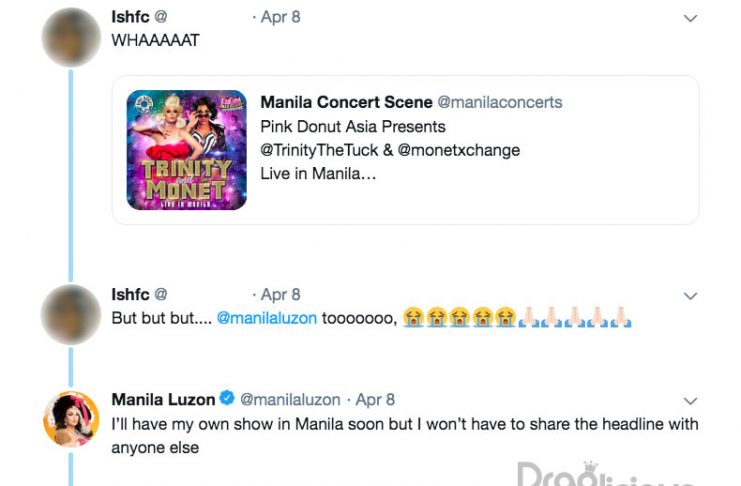Follow the blue @manilaluzon mention link
Image resolution: width=741 pixels, height=486 pixels.
267,318
